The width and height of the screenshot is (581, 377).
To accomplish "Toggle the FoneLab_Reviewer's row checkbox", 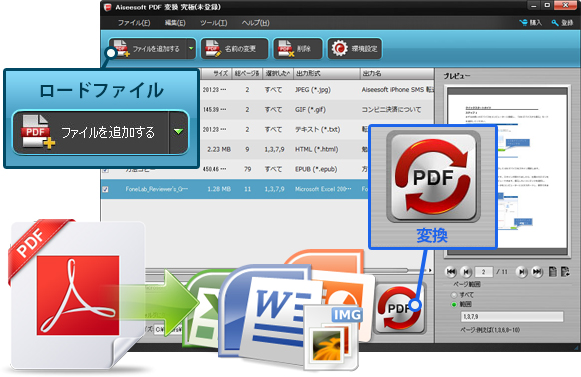I will (106, 189).
